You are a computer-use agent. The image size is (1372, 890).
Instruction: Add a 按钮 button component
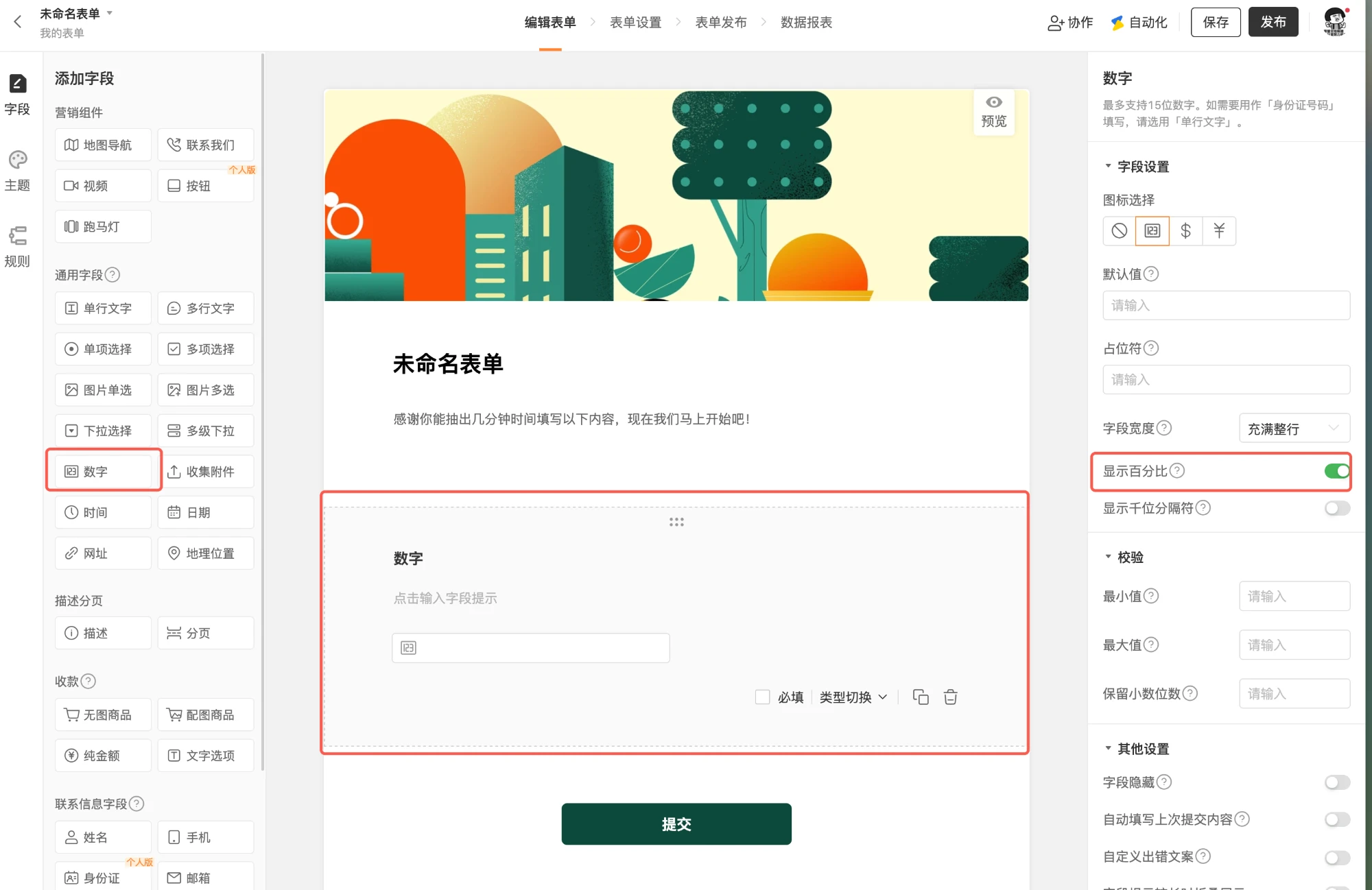click(206, 186)
